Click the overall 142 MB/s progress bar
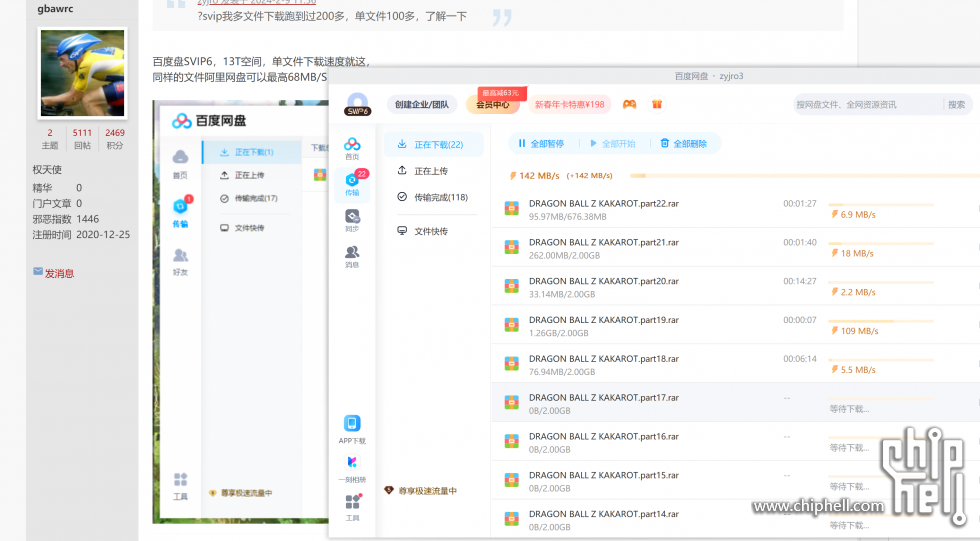This screenshot has height=541, width=980. coord(804,176)
